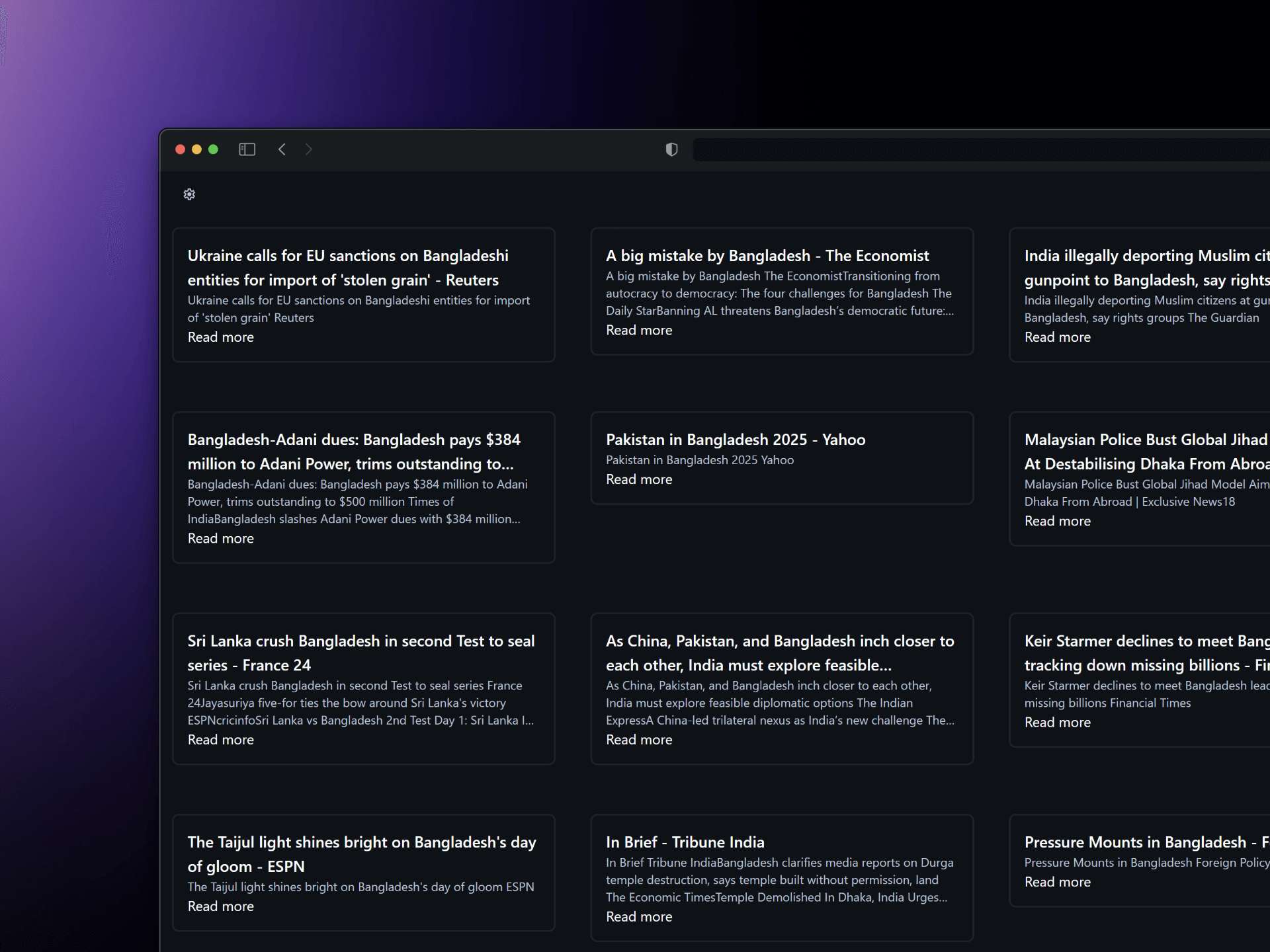The height and width of the screenshot is (952, 1270).
Task: Read more on The Economist article
Action: coord(639,330)
